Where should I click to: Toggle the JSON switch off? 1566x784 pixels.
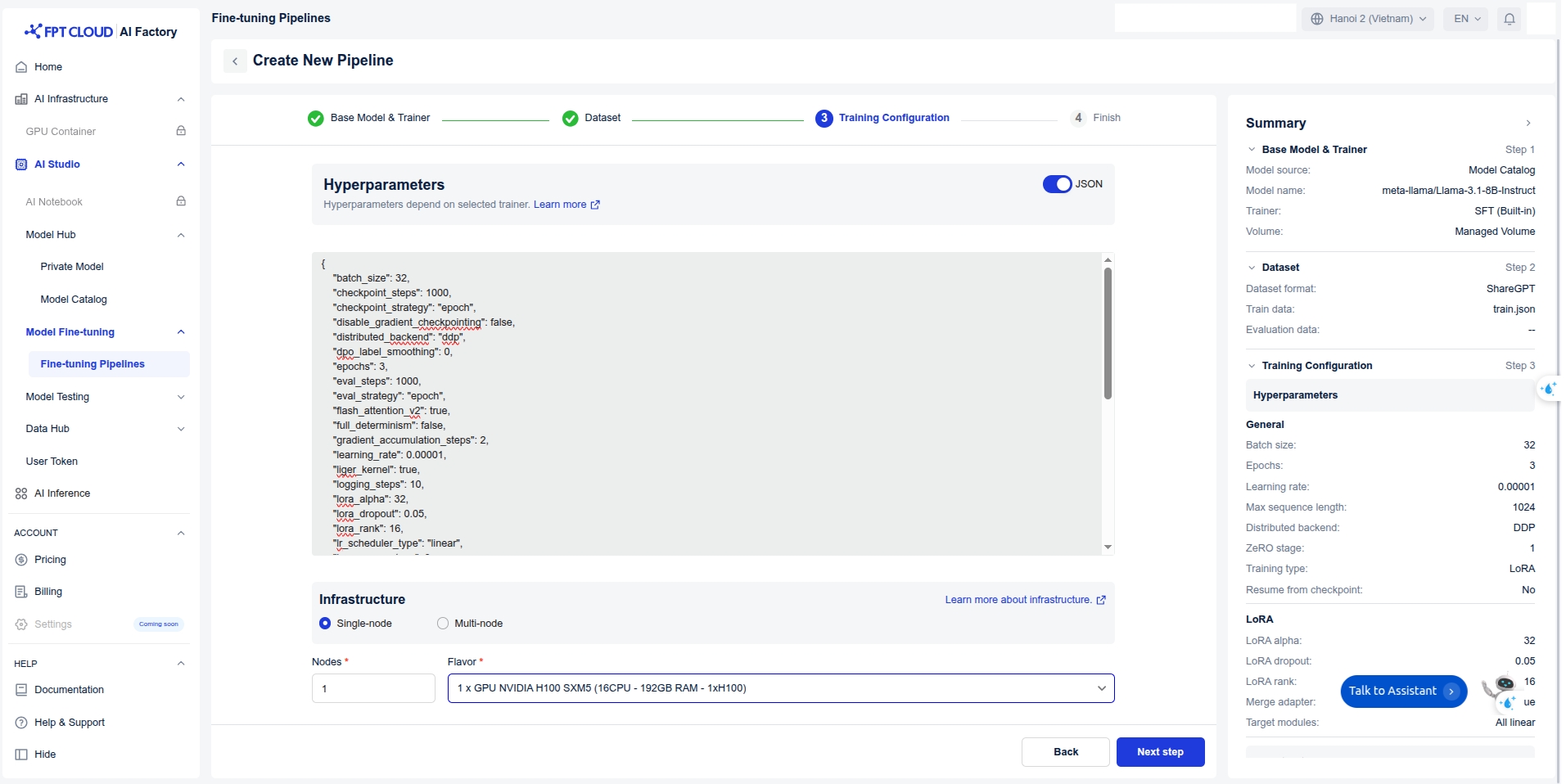pos(1056,184)
